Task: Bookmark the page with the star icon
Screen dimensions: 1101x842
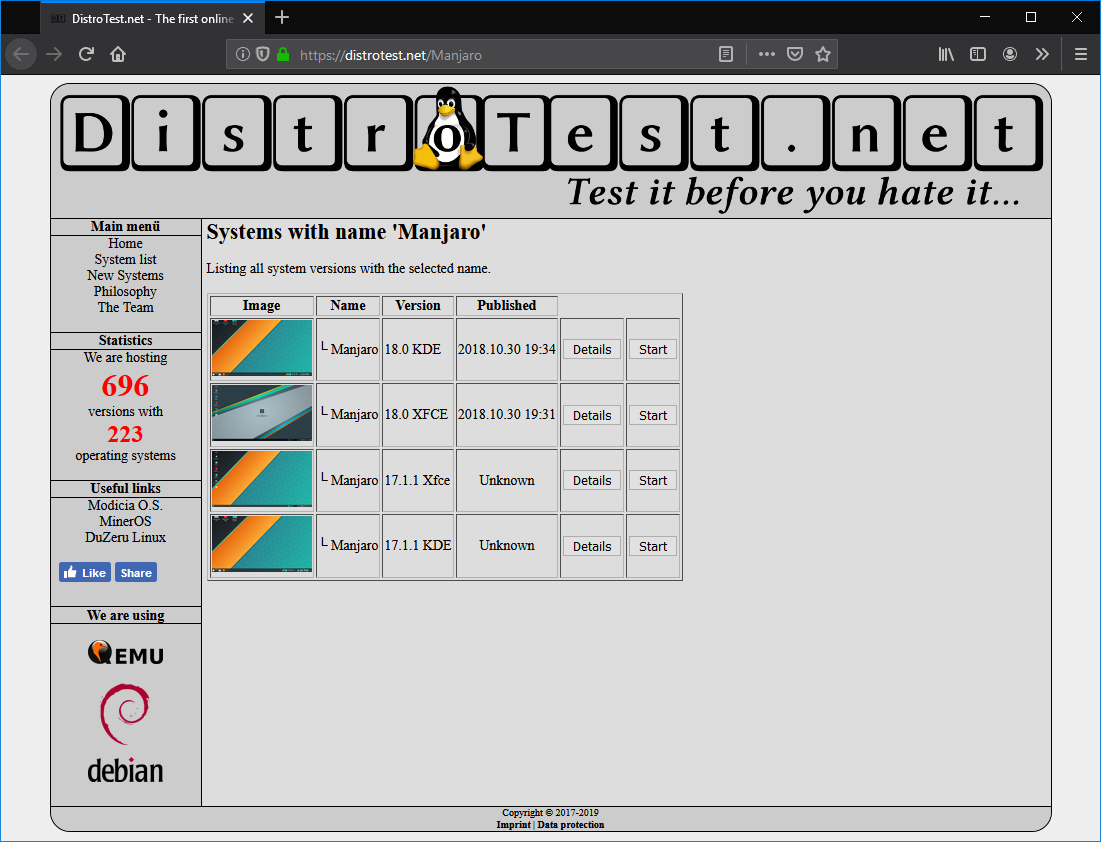Action: click(x=823, y=54)
